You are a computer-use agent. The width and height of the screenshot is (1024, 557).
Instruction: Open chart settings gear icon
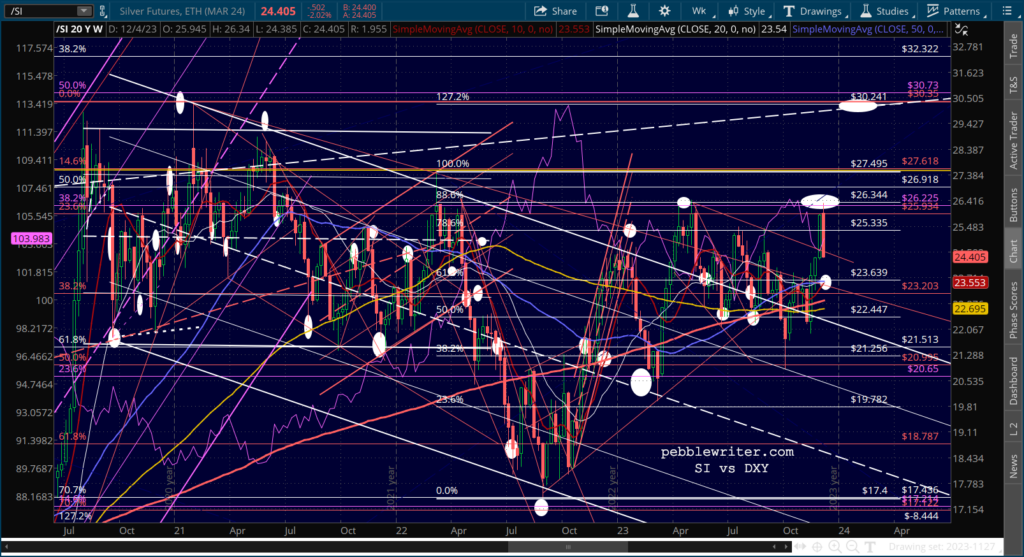click(664, 11)
